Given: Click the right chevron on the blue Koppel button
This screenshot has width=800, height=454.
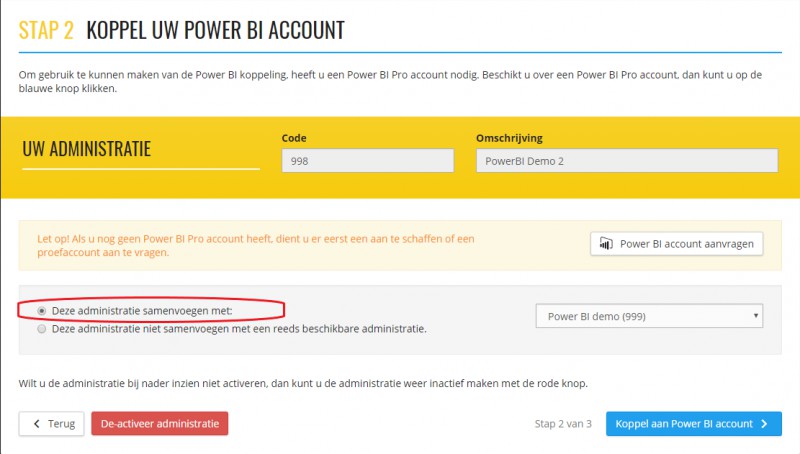Looking at the screenshot, I should pos(764,423).
